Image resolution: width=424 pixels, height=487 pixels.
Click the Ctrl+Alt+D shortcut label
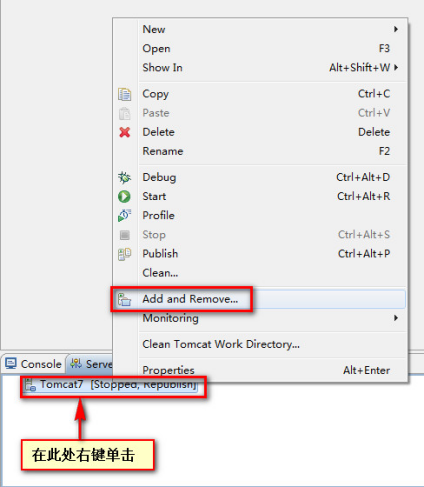pyautogui.click(x=363, y=177)
